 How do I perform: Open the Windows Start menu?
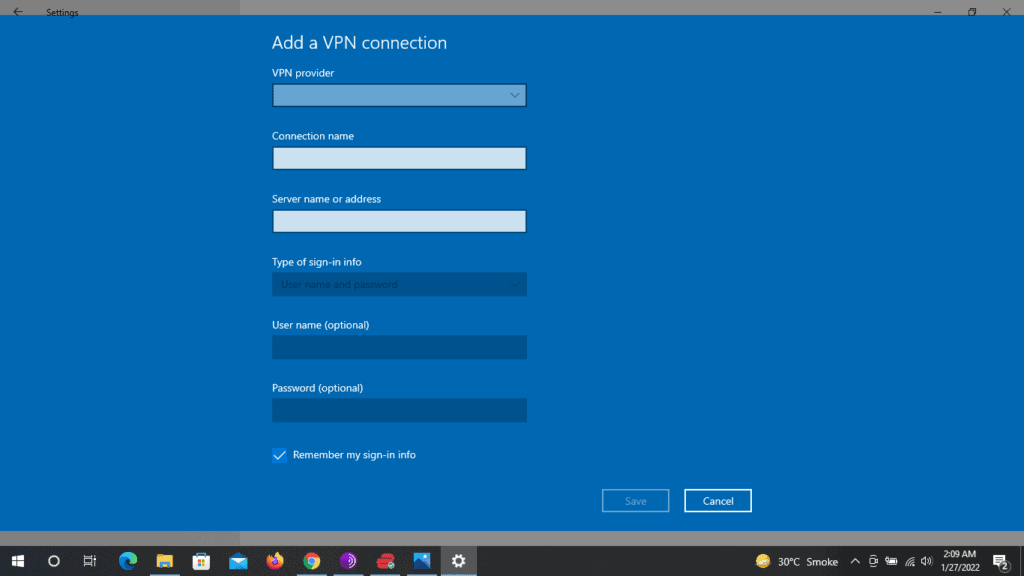click(18, 561)
